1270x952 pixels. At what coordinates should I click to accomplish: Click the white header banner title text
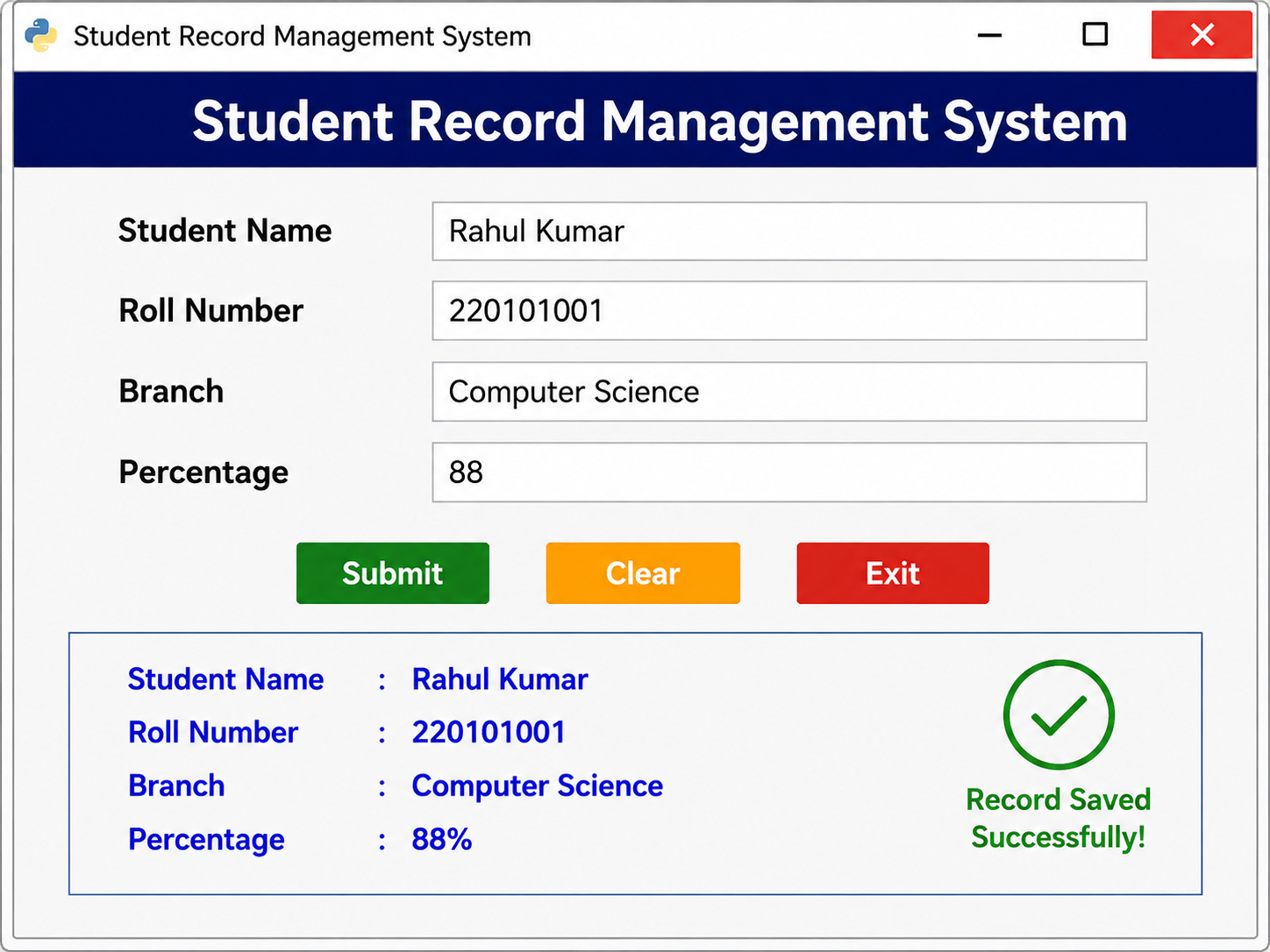660,121
